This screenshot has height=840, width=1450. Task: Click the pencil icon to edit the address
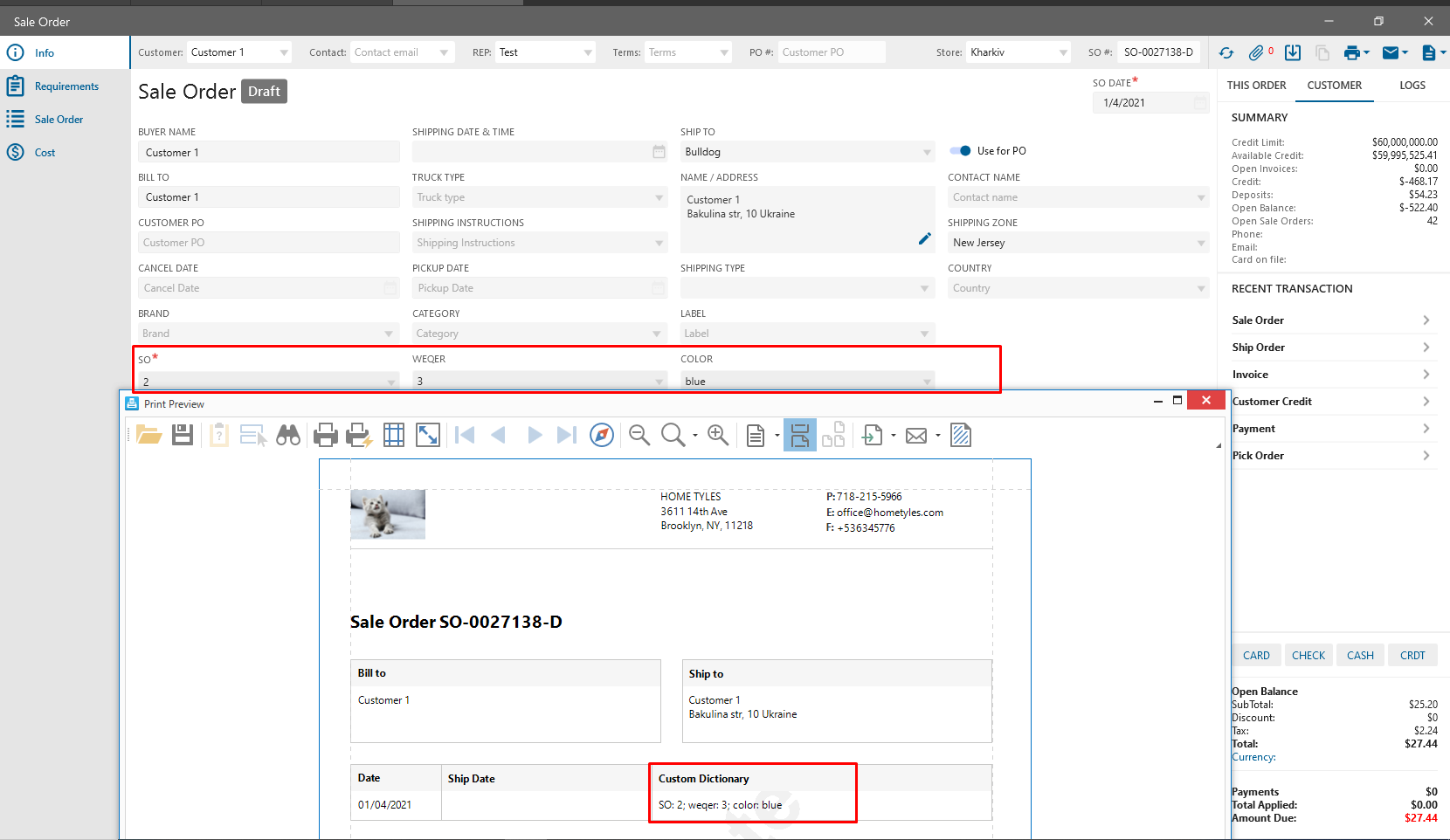tap(924, 239)
